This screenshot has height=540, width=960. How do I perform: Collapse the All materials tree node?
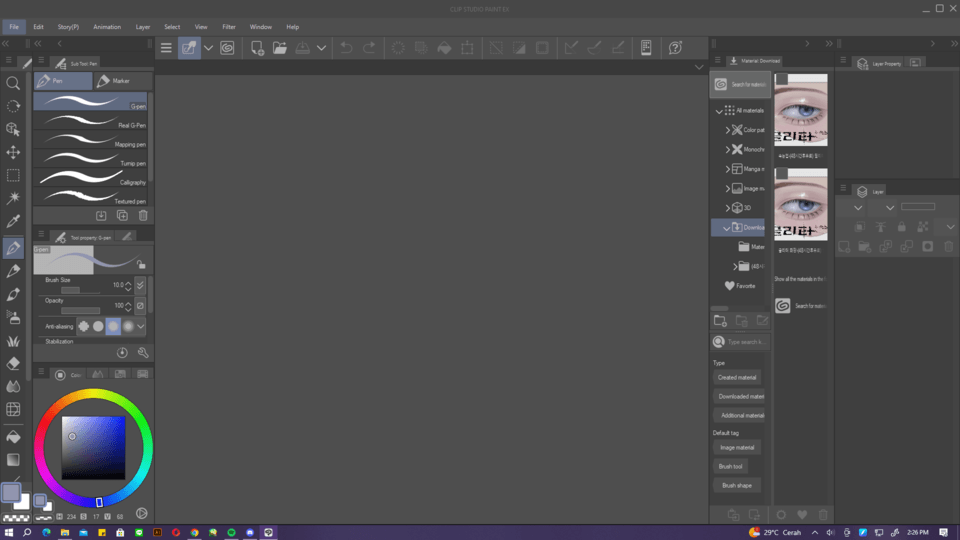tap(719, 111)
